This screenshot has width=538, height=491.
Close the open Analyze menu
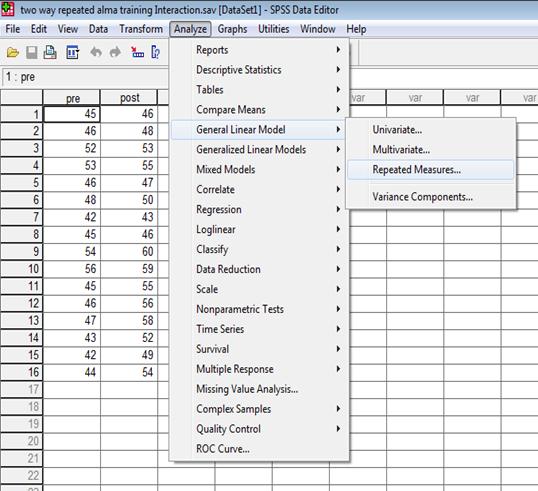coord(190,29)
